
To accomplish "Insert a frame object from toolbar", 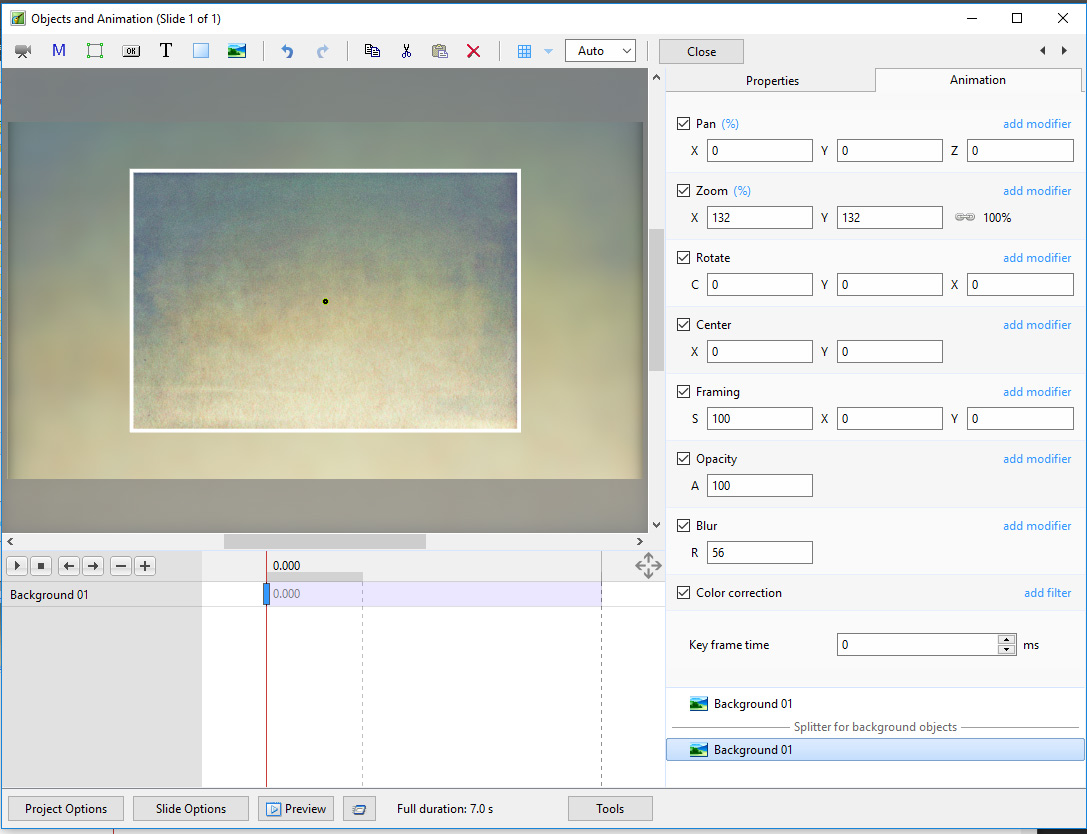I will pos(95,51).
